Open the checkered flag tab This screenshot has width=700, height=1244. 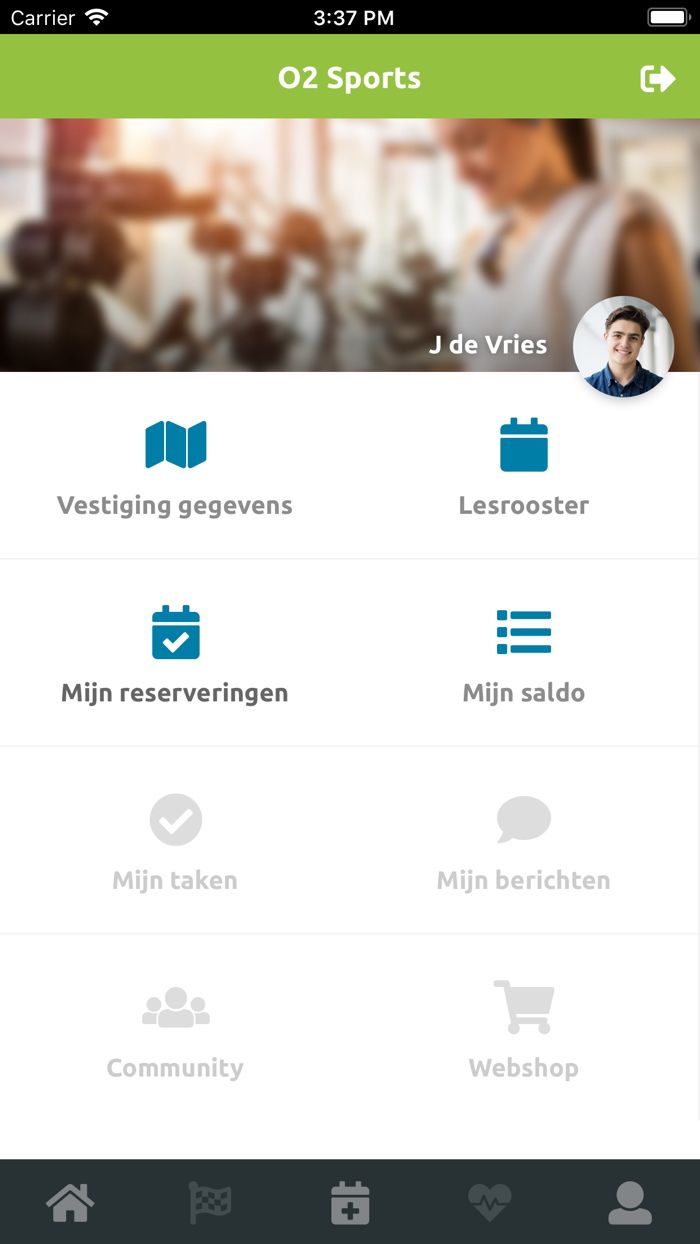click(210, 1202)
